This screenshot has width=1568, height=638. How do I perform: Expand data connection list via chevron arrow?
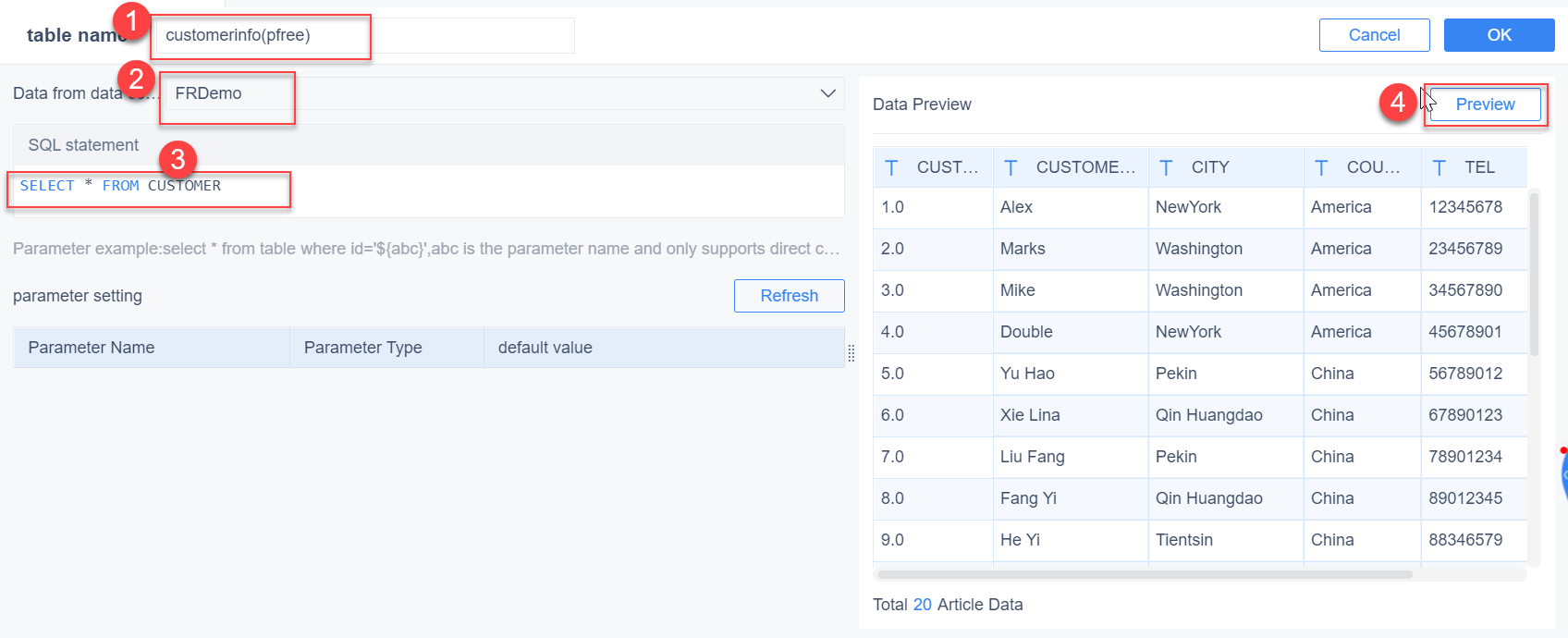827,93
